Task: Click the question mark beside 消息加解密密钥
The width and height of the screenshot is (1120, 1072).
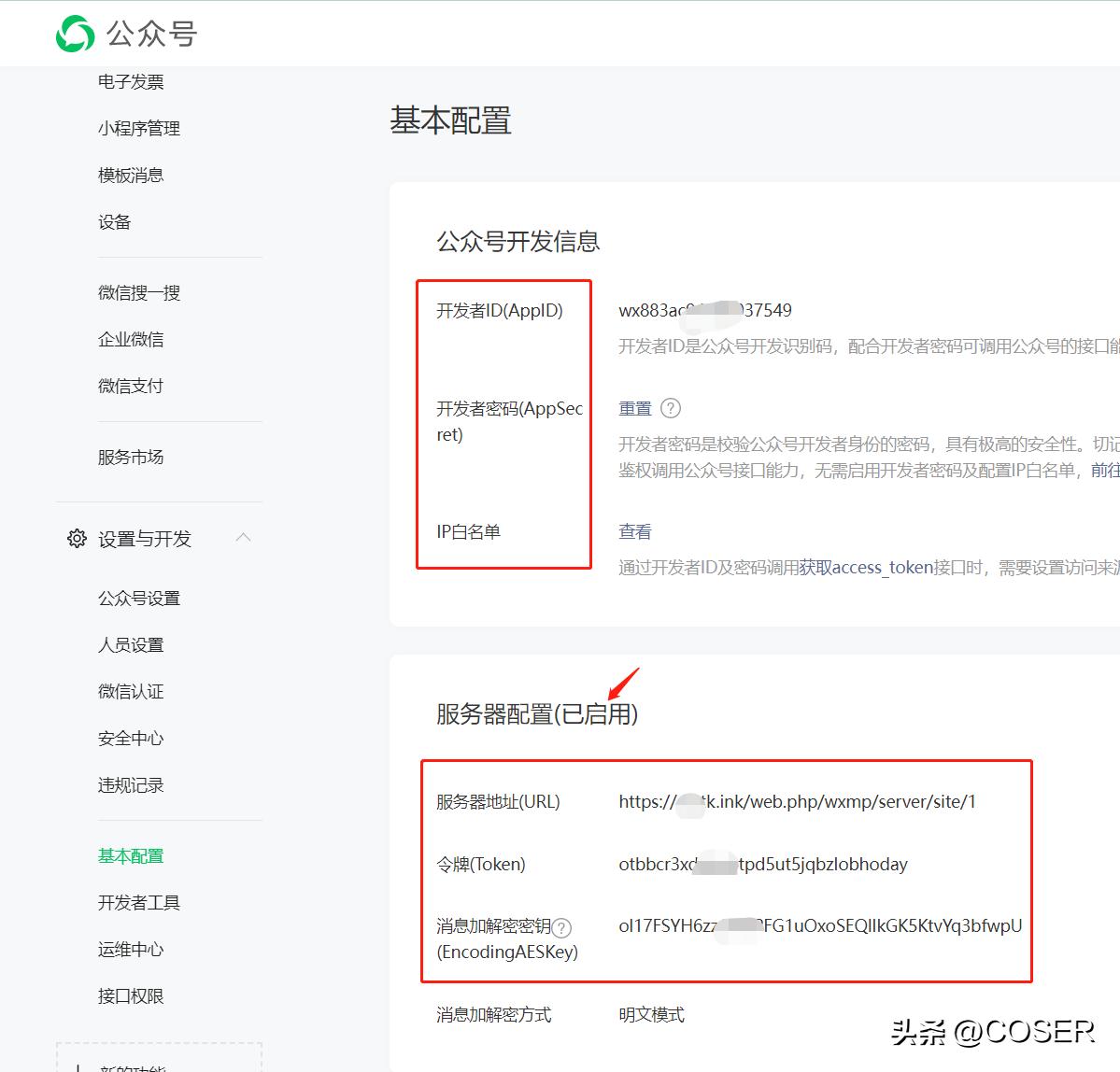Action: [561, 927]
